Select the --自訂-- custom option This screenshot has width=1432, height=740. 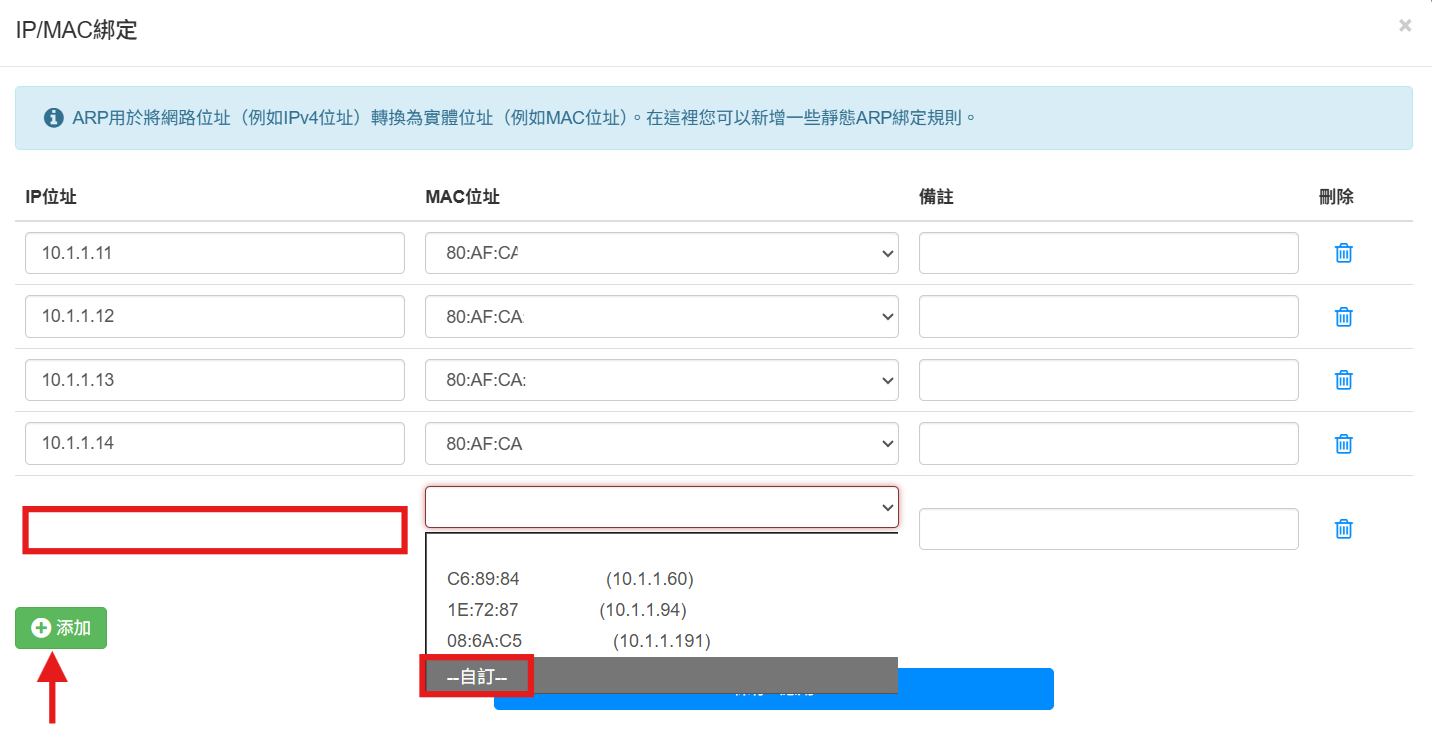[477, 675]
